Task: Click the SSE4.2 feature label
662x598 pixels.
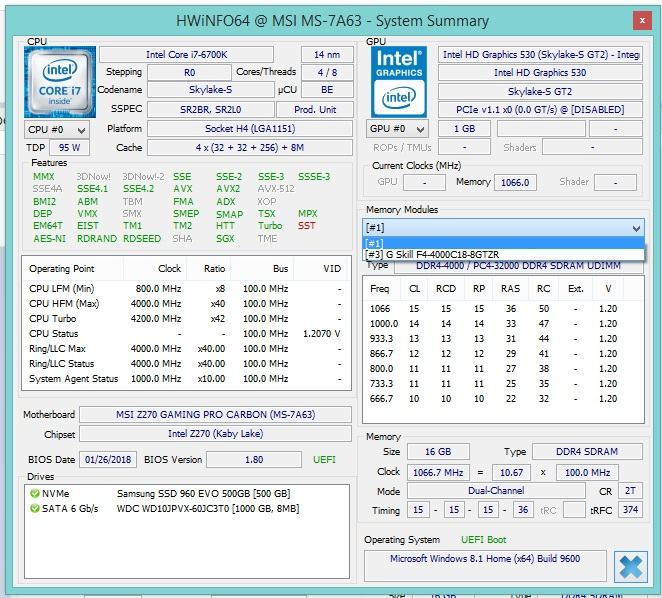Action: click(138, 189)
